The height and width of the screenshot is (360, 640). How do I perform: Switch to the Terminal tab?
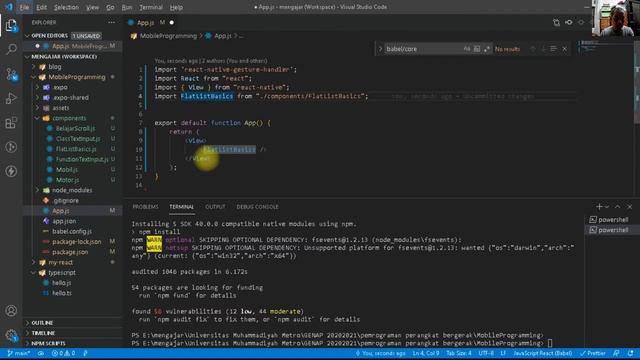click(182, 207)
